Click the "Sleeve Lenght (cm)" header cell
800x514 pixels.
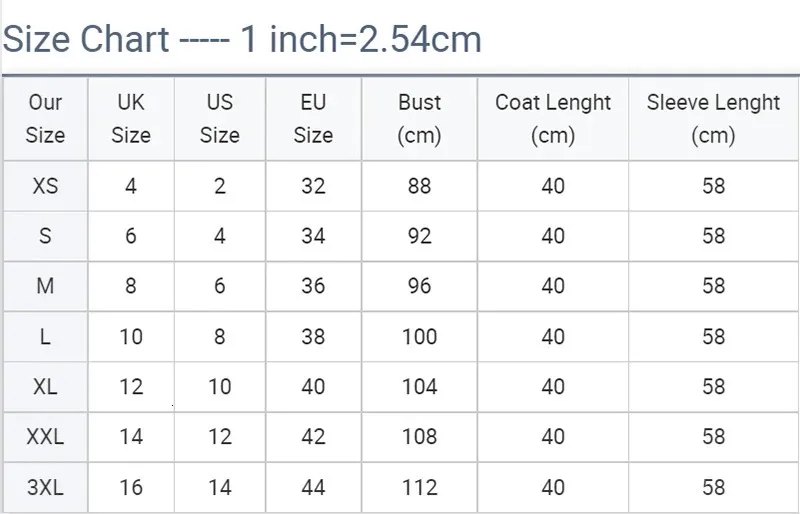(713, 118)
